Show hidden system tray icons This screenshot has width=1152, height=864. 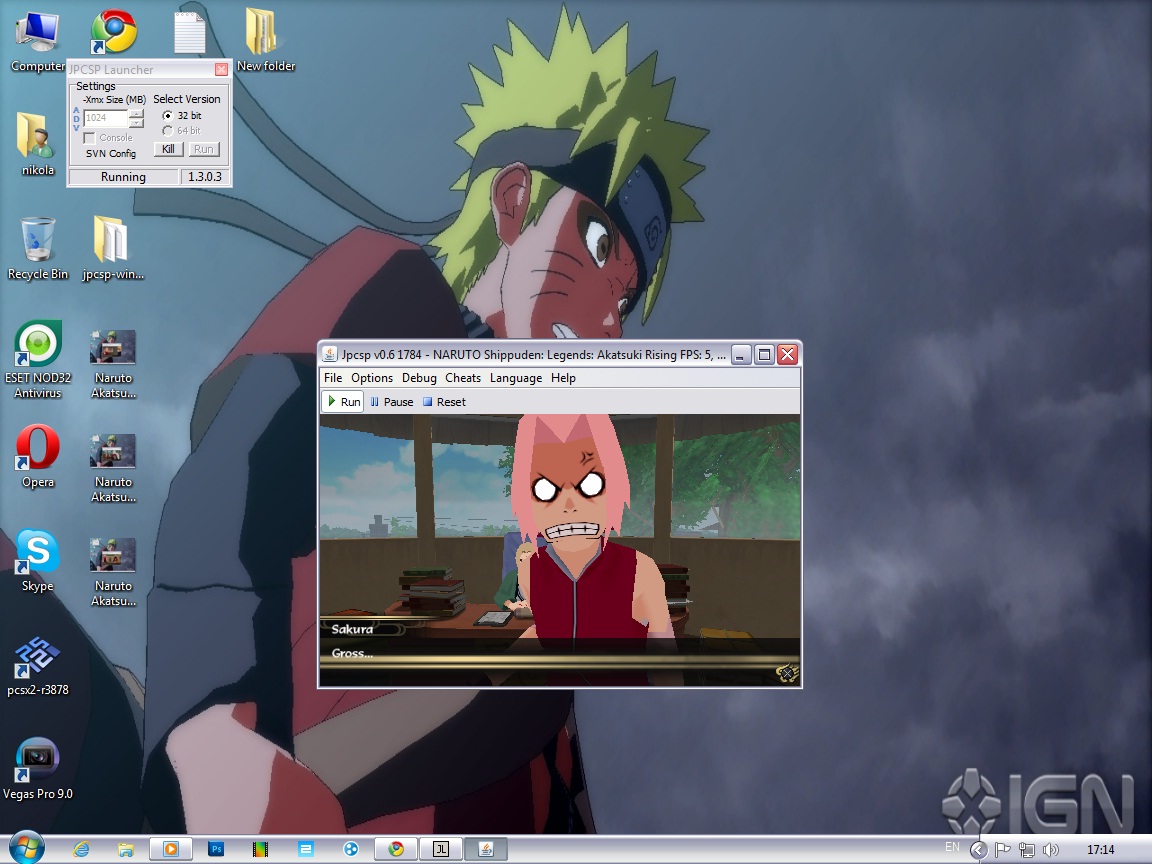[x=979, y=850]
